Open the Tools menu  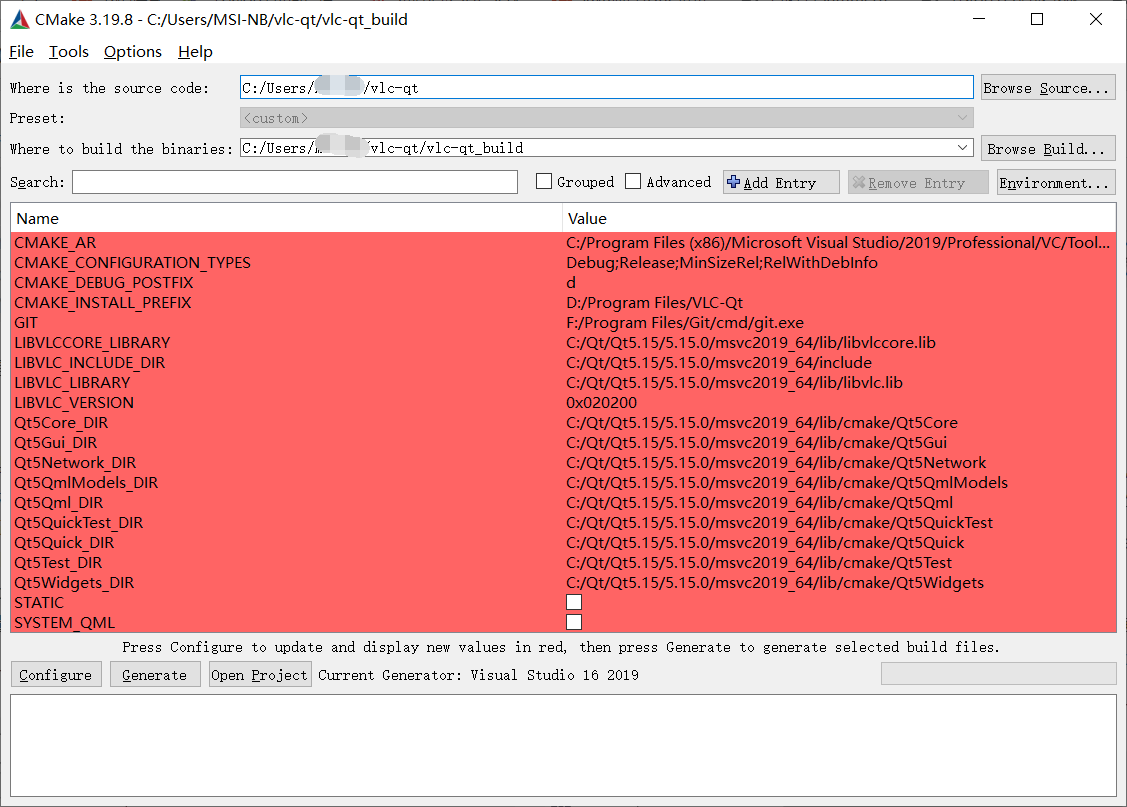point(68,51)
